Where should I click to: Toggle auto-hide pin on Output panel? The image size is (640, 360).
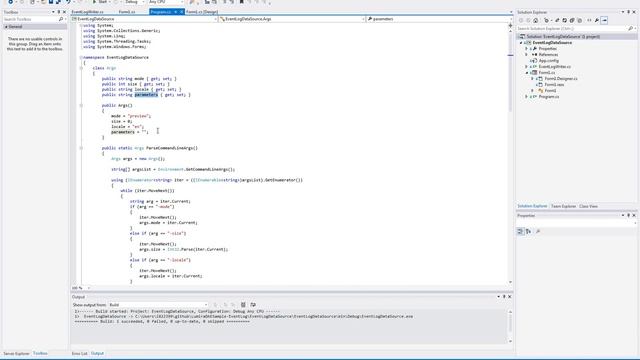[504, 297]
